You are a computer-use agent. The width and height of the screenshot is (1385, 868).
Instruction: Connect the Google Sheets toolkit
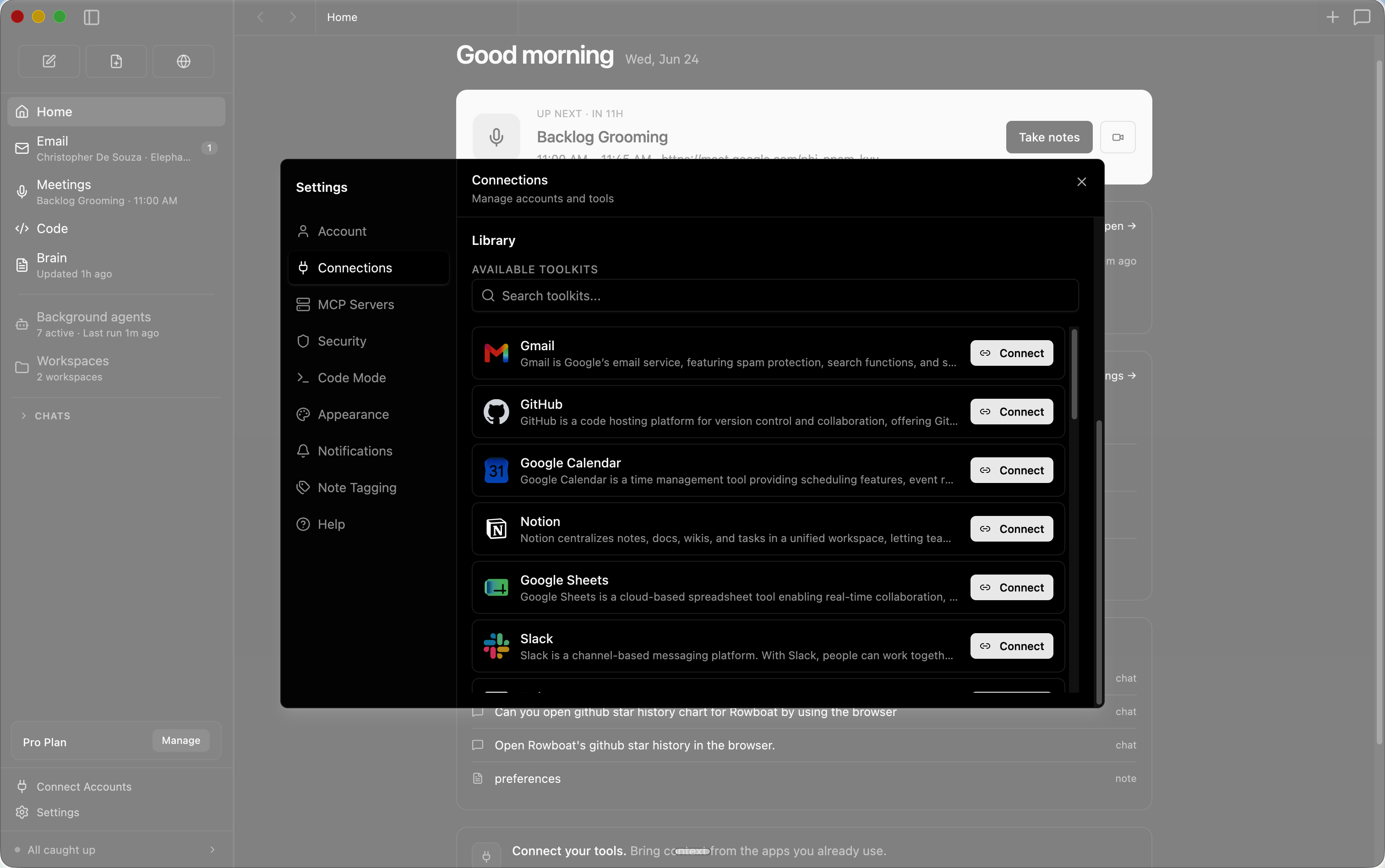point(1011,587)
